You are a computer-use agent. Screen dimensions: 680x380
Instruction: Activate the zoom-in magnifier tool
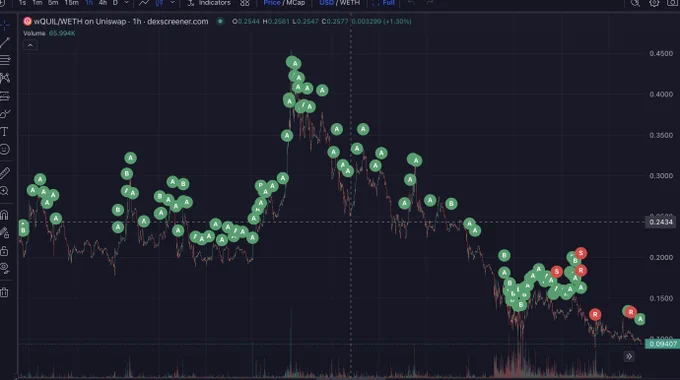click(x=5, y=191)
